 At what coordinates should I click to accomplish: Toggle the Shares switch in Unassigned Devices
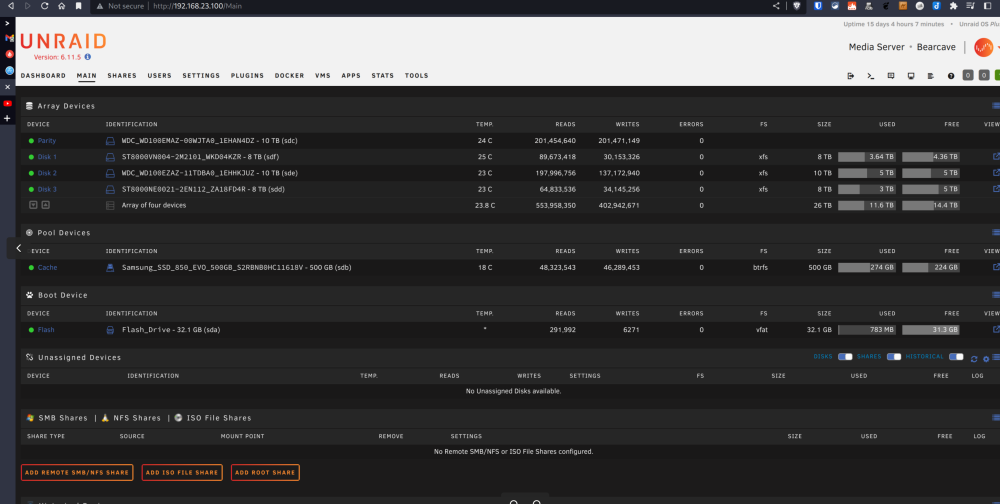pos(894,357)
